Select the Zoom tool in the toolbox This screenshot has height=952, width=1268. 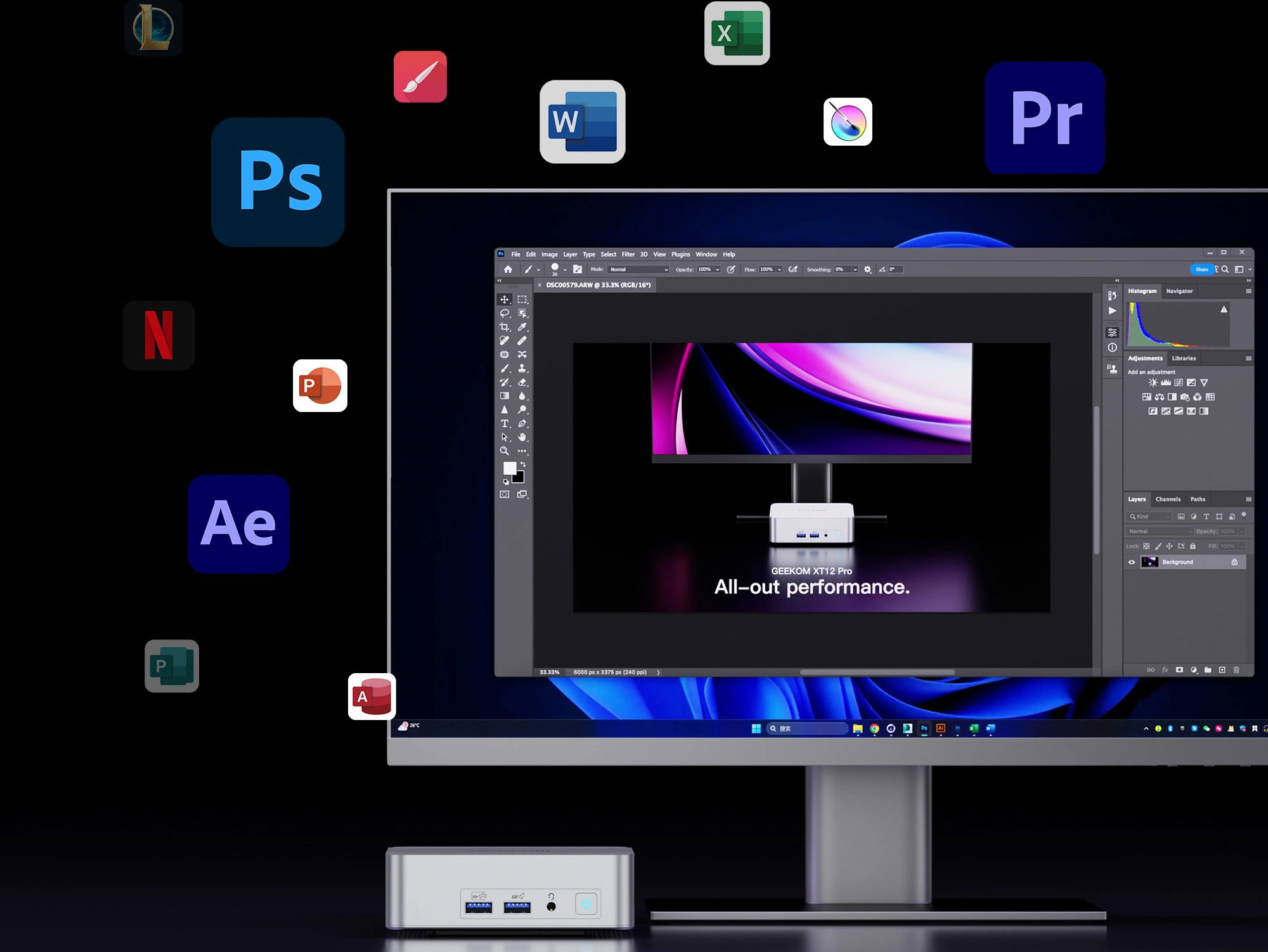[x=505, y=451]
